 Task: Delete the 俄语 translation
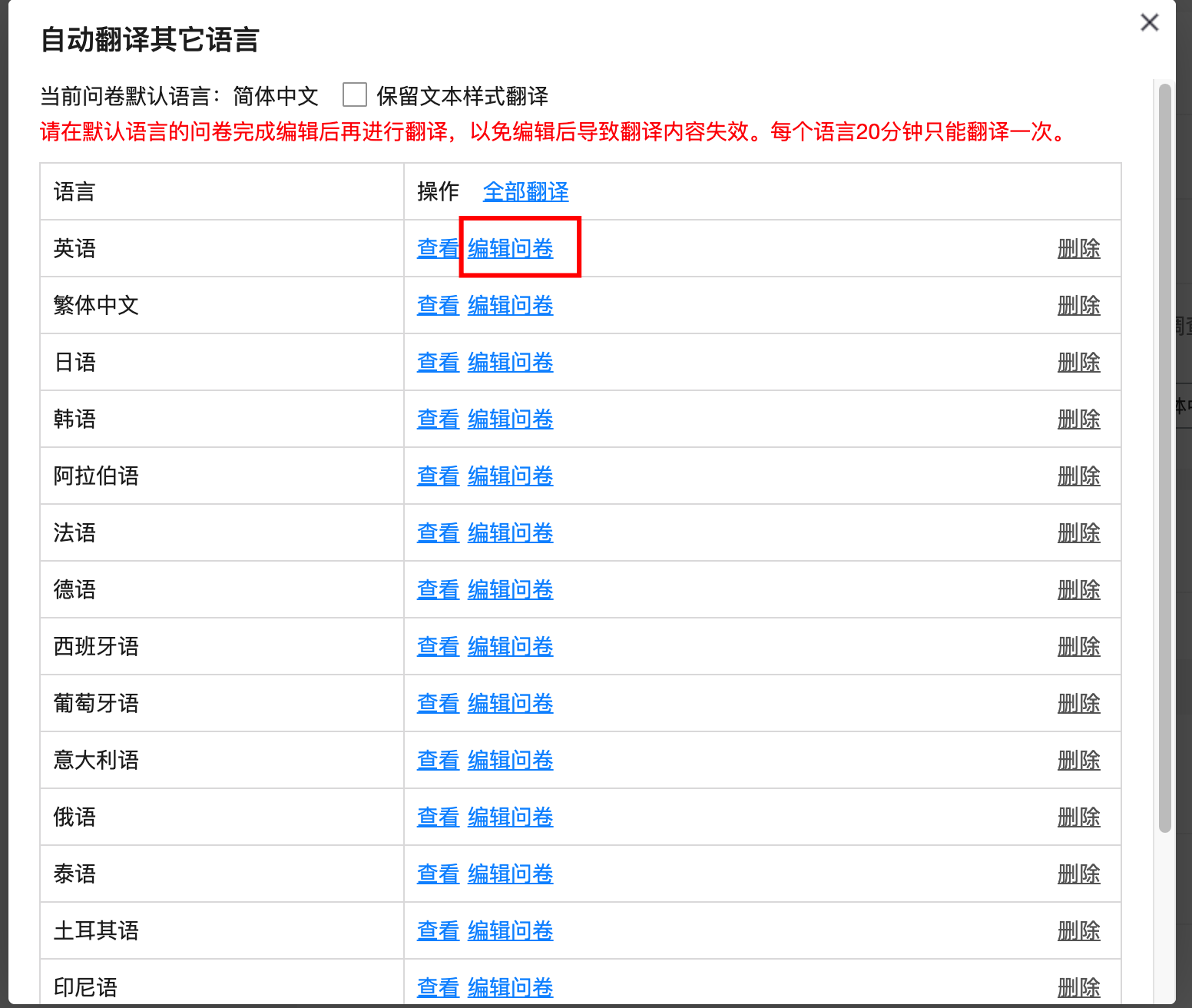tap(1079, 817)
